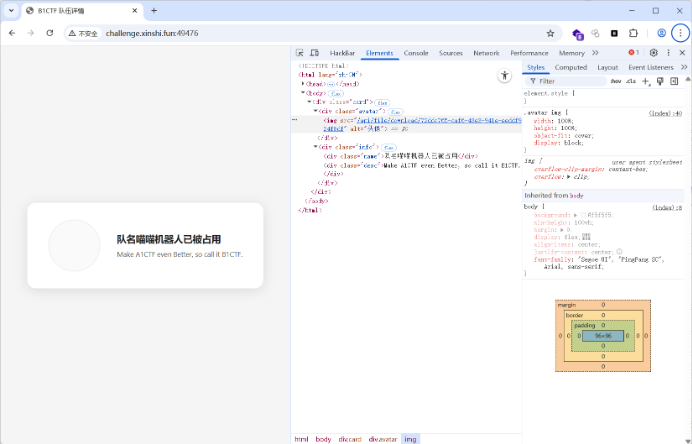Activate the inspect element picker icon
Image resolution: width=692 pixels, height=444 pixels.
point(300,53)
